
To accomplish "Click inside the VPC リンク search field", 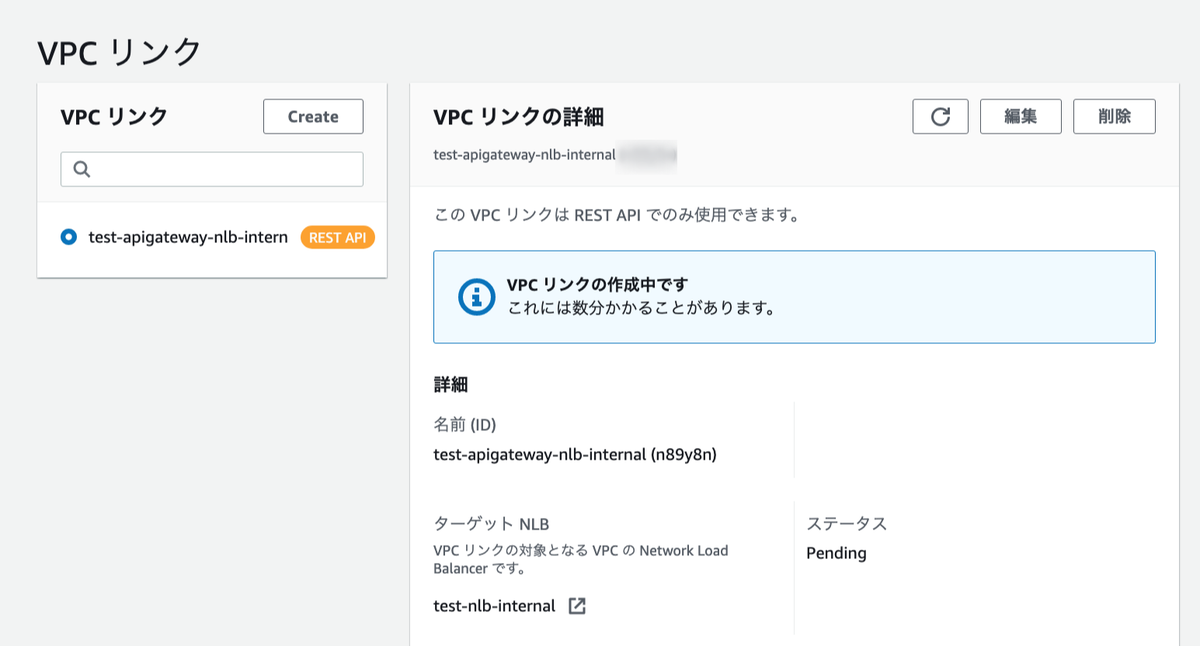I will [210, 168].
